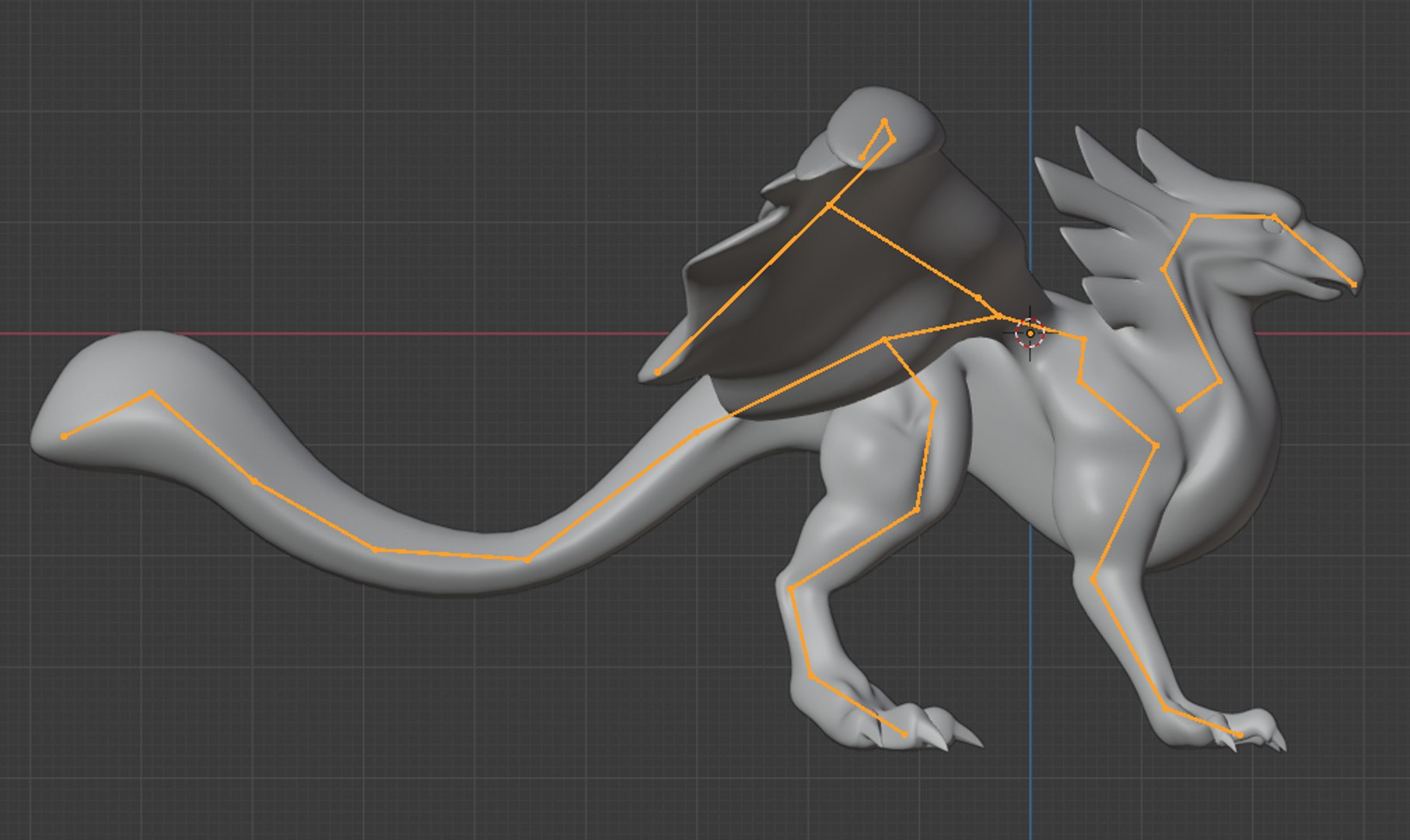Click the 3D cursor crosshair at the origin
This screenshot has height=840, width=1410.
click(1030, 334)
